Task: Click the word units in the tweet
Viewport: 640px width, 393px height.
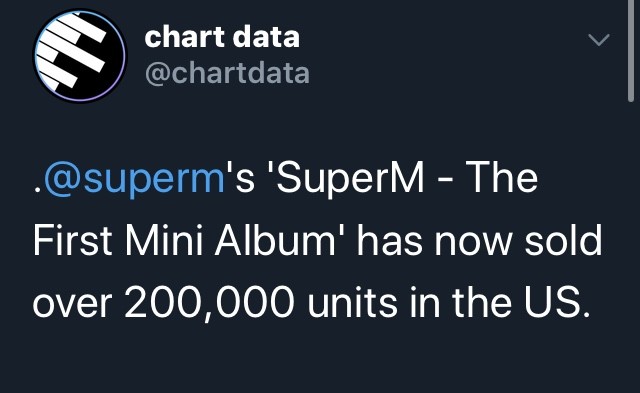Action: (x=353, y=303)
